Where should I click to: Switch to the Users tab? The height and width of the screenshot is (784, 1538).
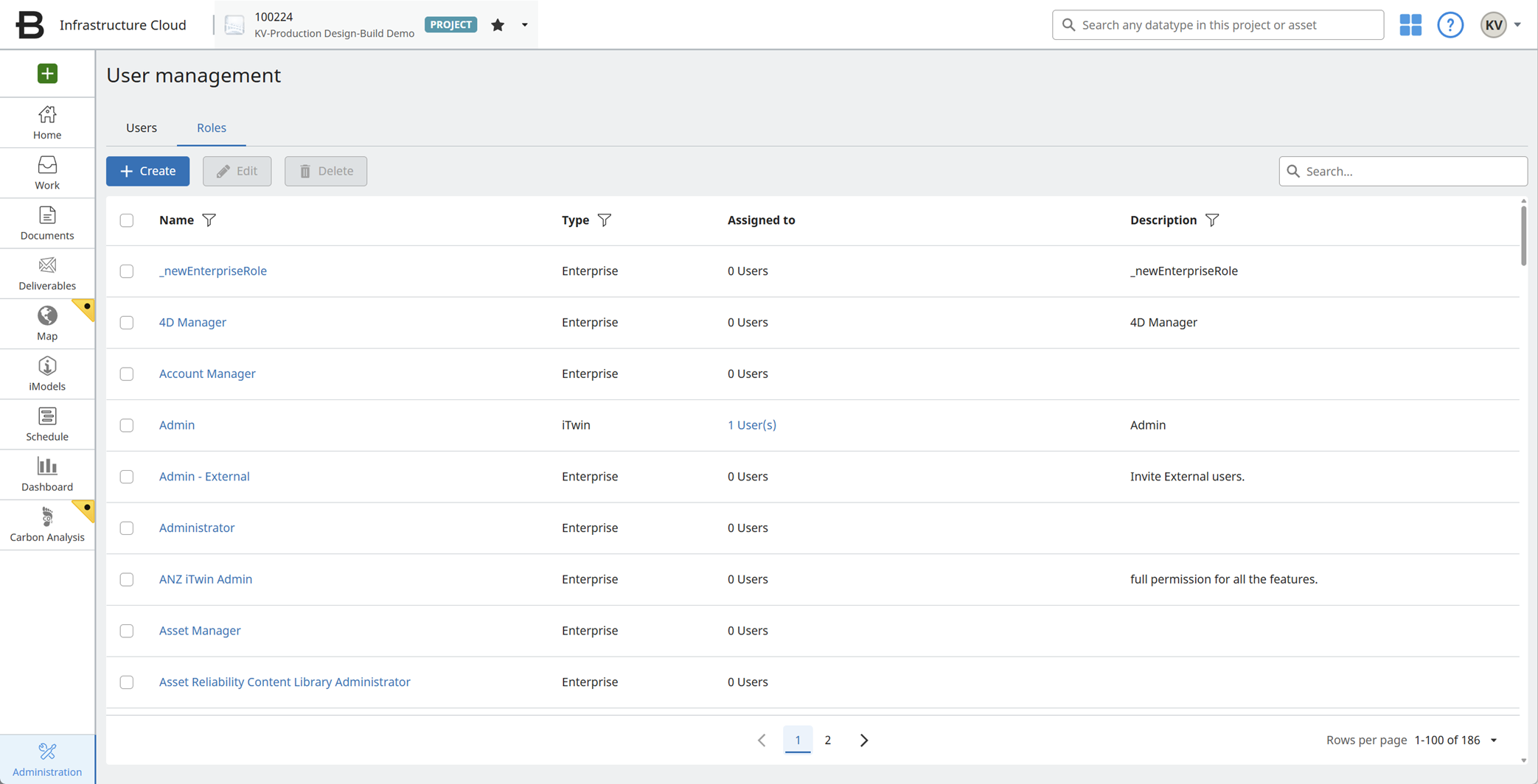142,127
